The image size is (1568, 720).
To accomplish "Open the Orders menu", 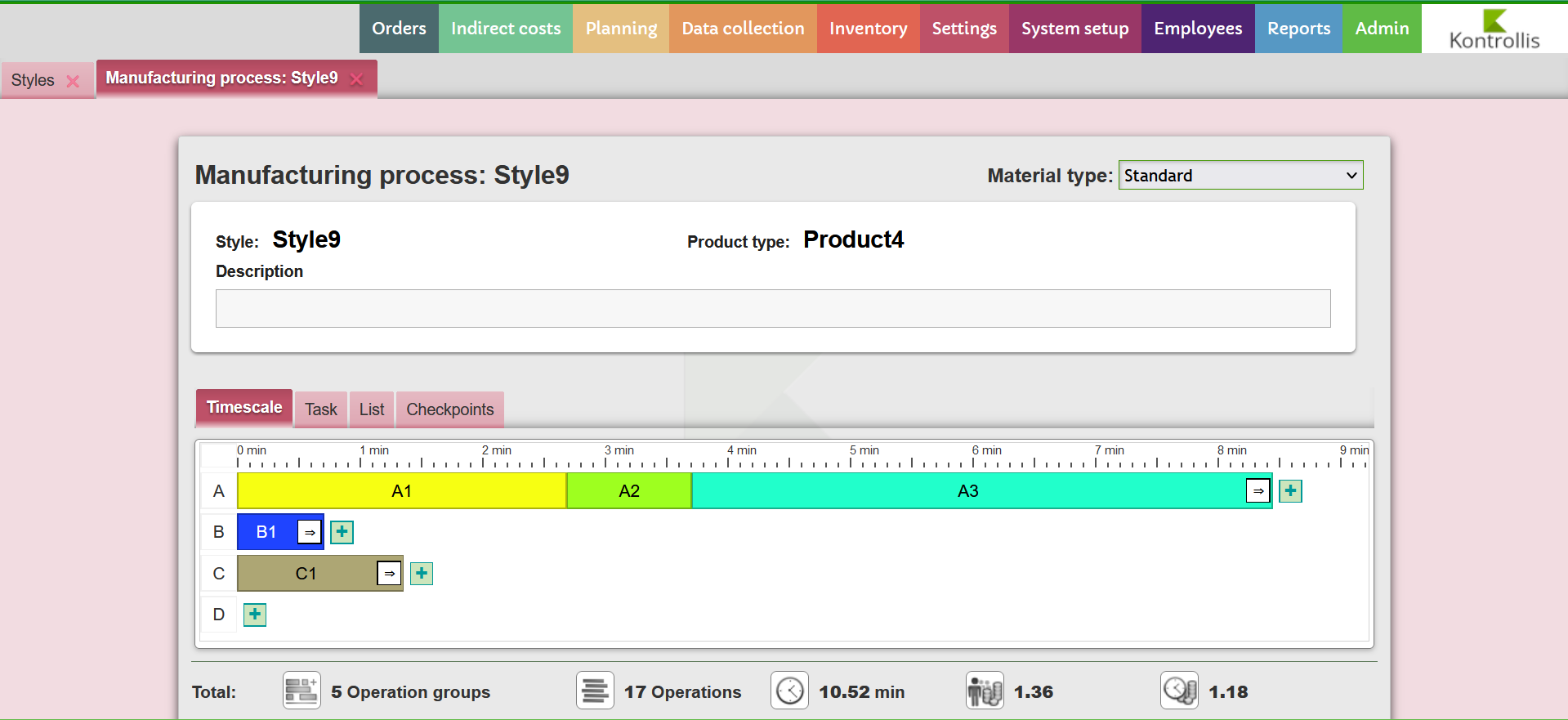I will [x=399, y=29].
